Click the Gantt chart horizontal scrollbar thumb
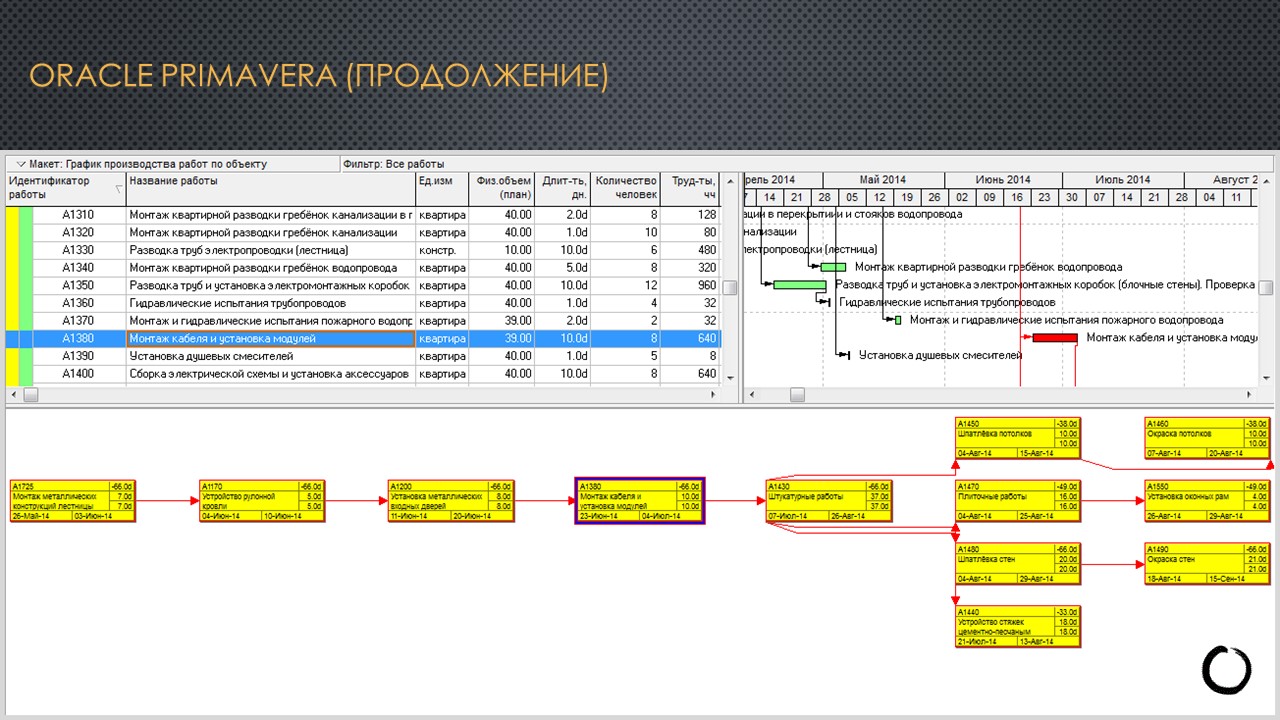The height and width of the screenshot is (720, 1280). pyautogui.click(x=797, y=395)
